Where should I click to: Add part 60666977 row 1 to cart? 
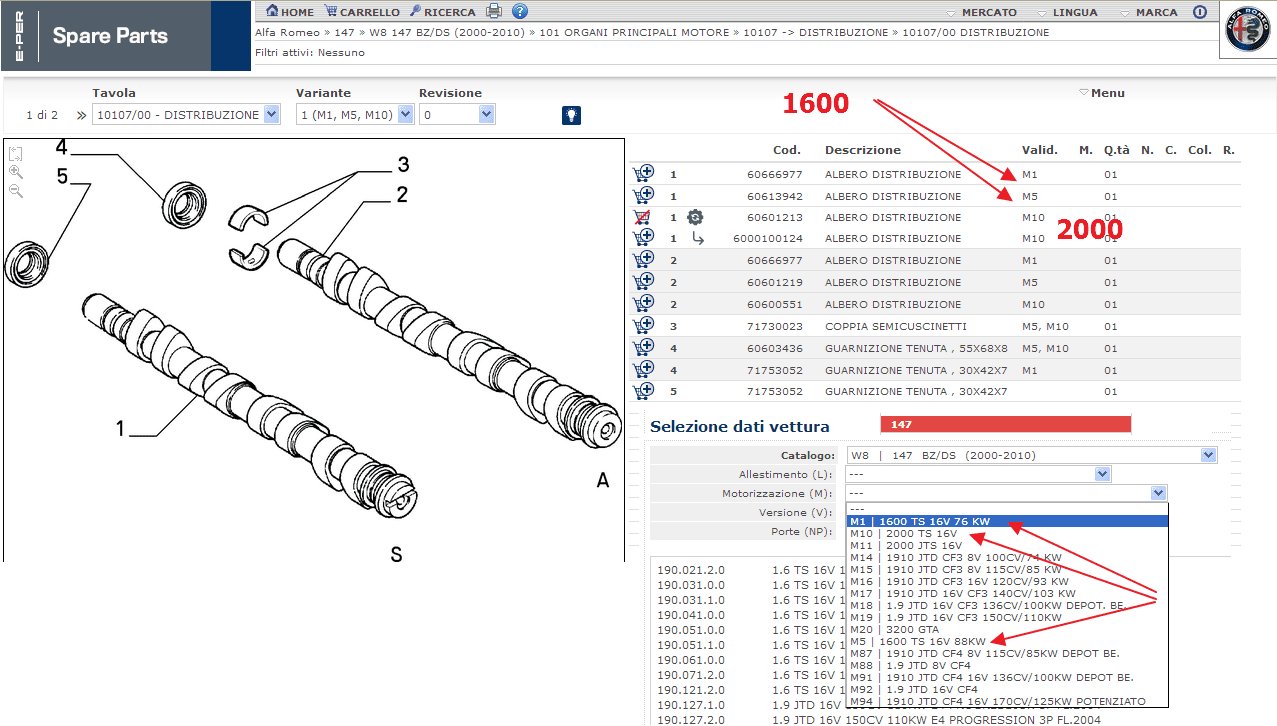coord(643,174)
